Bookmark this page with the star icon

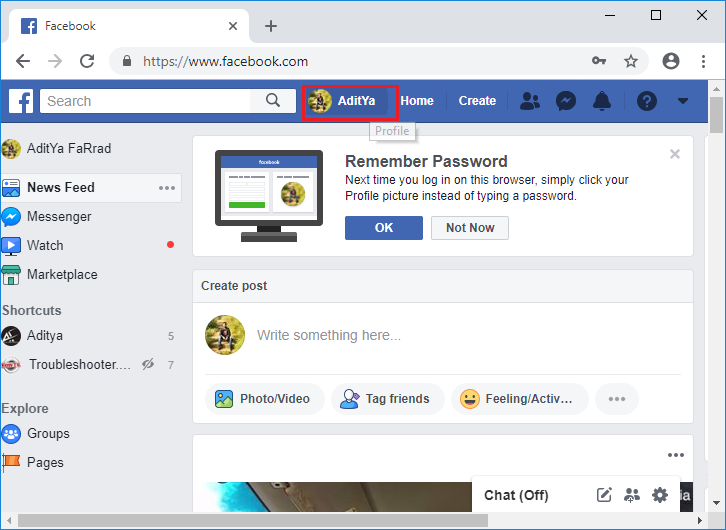631,61
